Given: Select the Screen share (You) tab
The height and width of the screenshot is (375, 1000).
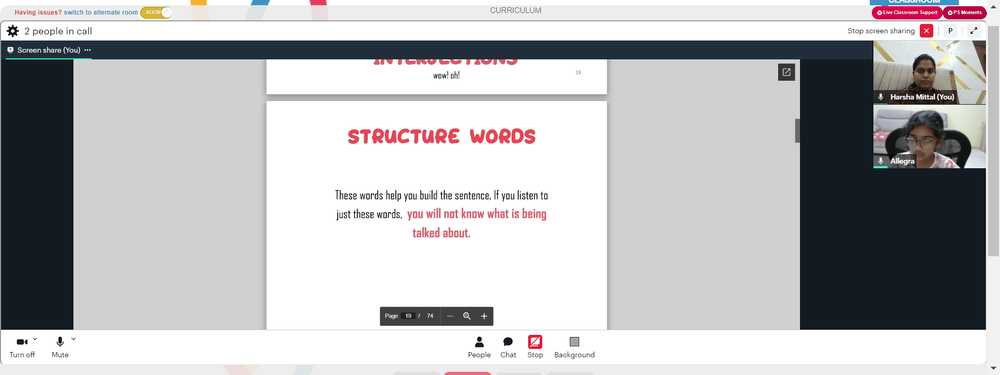Looking at the screenshot, I should (48, 50).
